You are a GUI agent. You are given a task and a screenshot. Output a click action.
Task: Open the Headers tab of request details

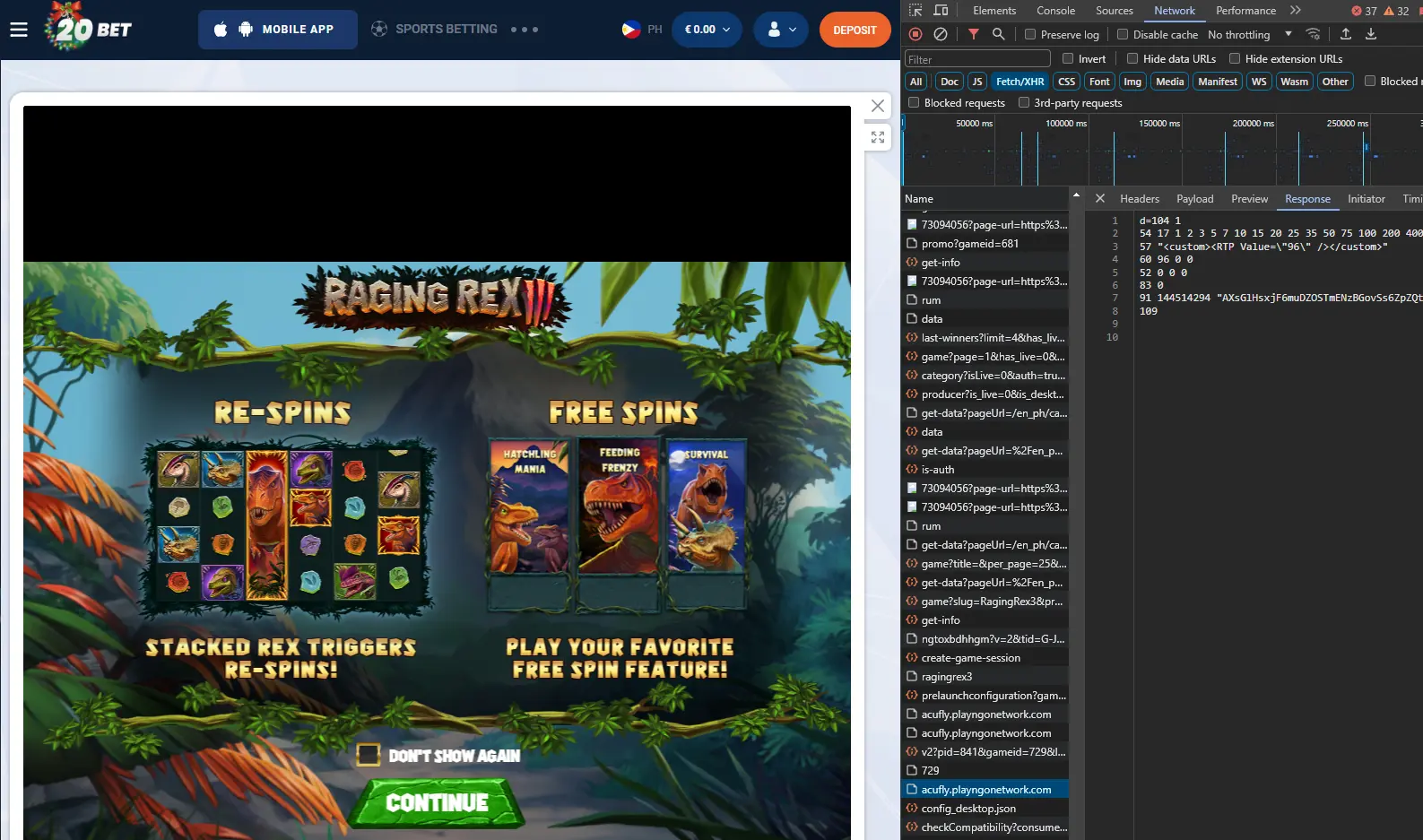tap(1140, 199)
